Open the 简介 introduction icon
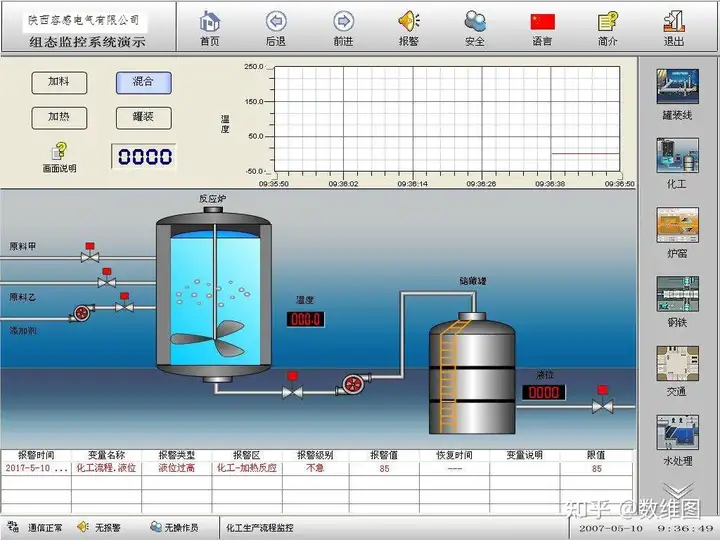This screenshot has width=720, height=540. click(x=608, y=22)
